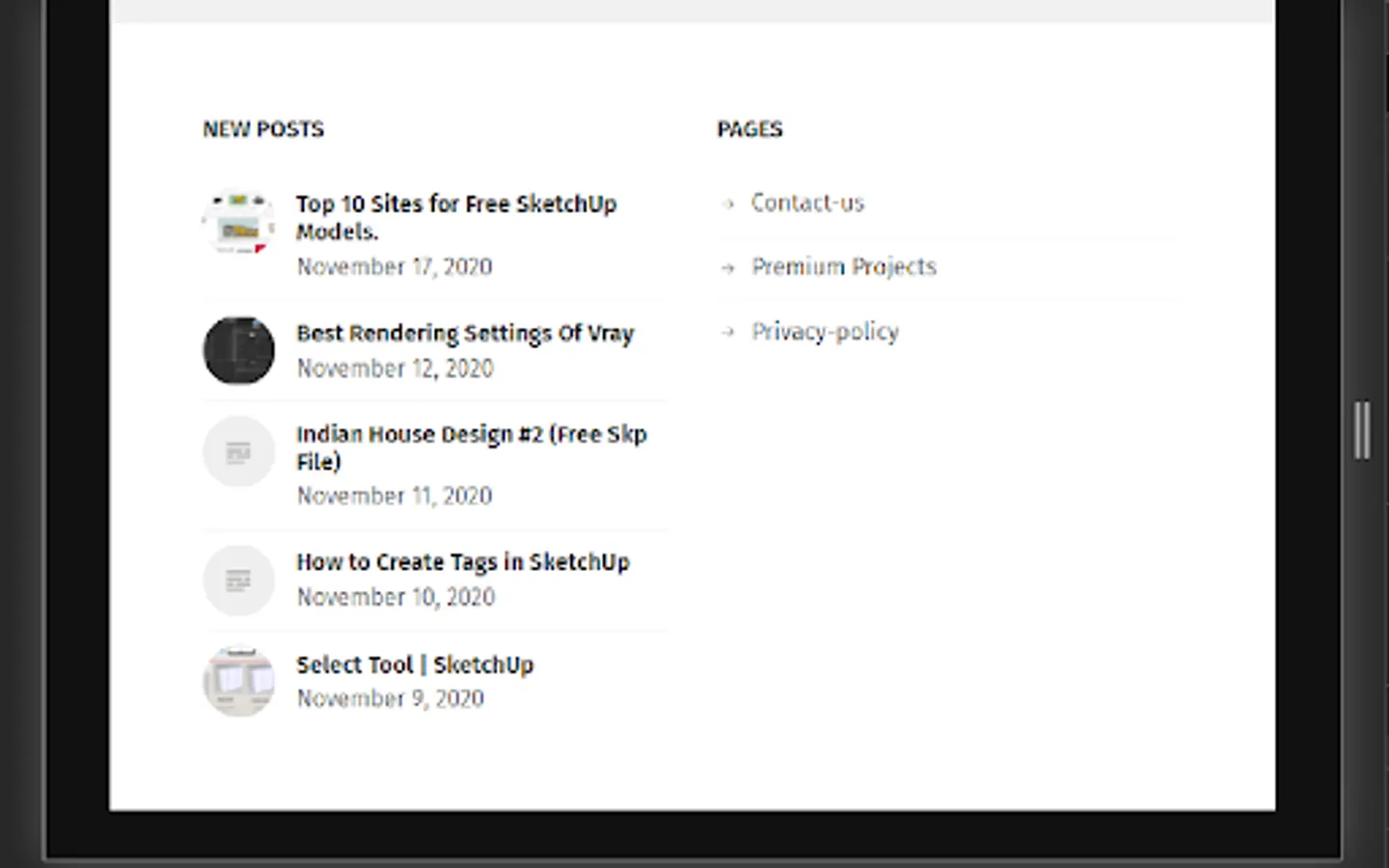
Task: Go to the Contact-us page
Action: [807, 203]
